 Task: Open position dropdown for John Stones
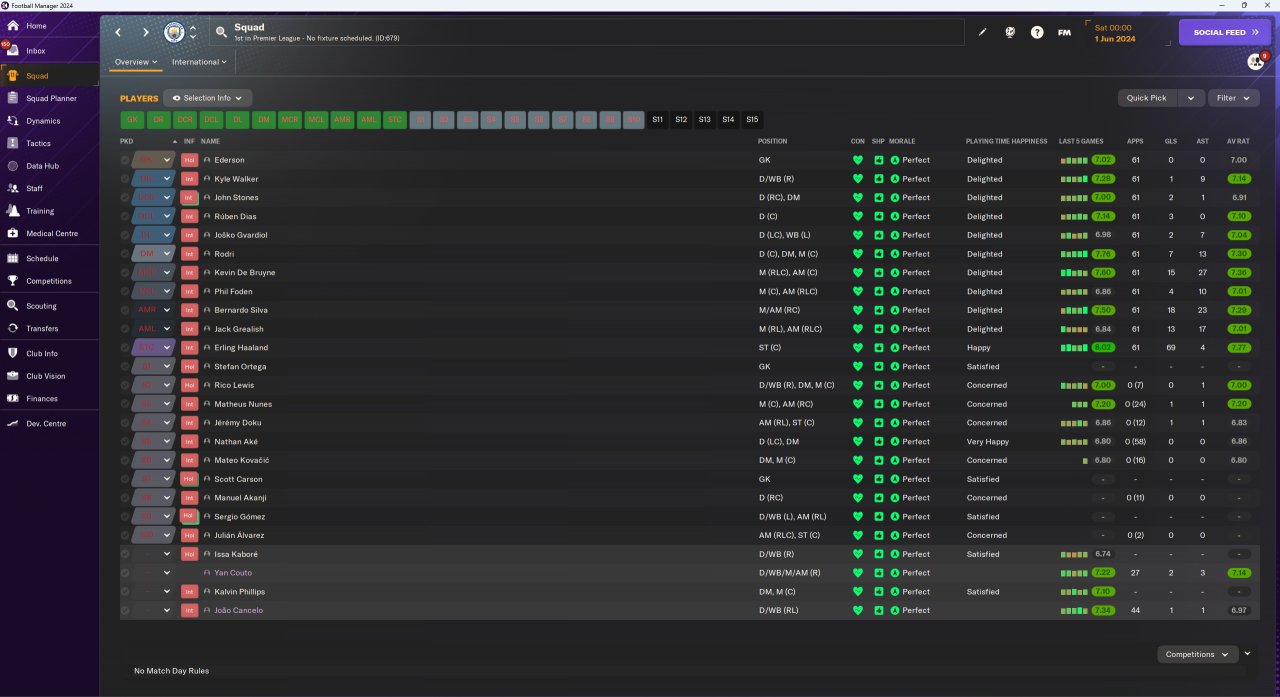click(167, 198)
